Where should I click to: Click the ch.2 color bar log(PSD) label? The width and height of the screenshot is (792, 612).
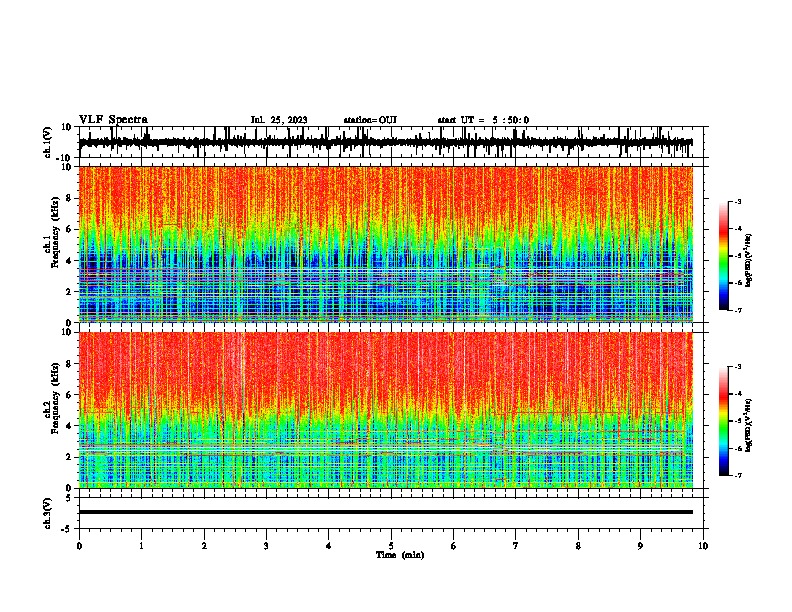tap(749, 425)
